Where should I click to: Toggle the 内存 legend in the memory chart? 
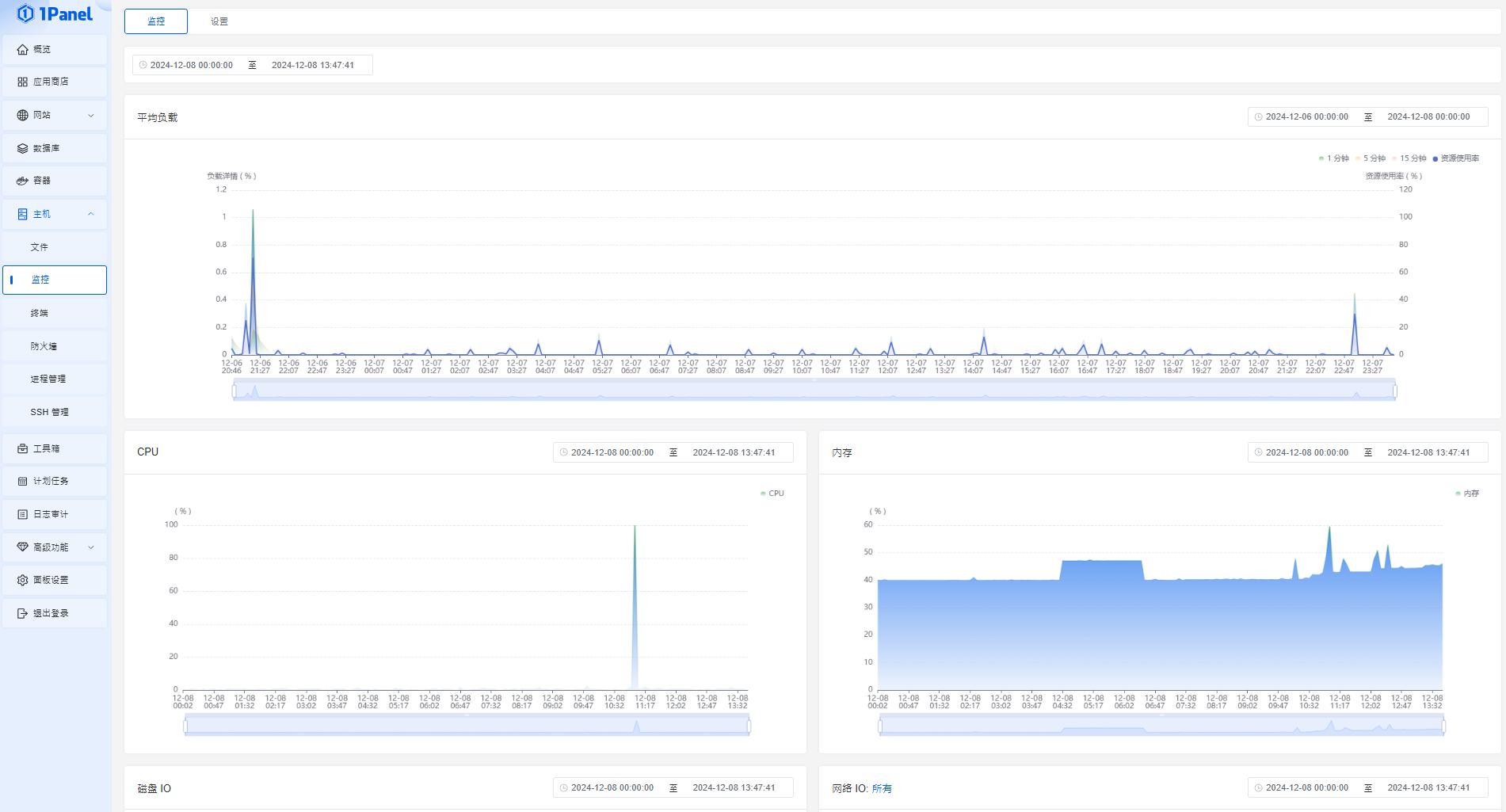[1467, 493]
